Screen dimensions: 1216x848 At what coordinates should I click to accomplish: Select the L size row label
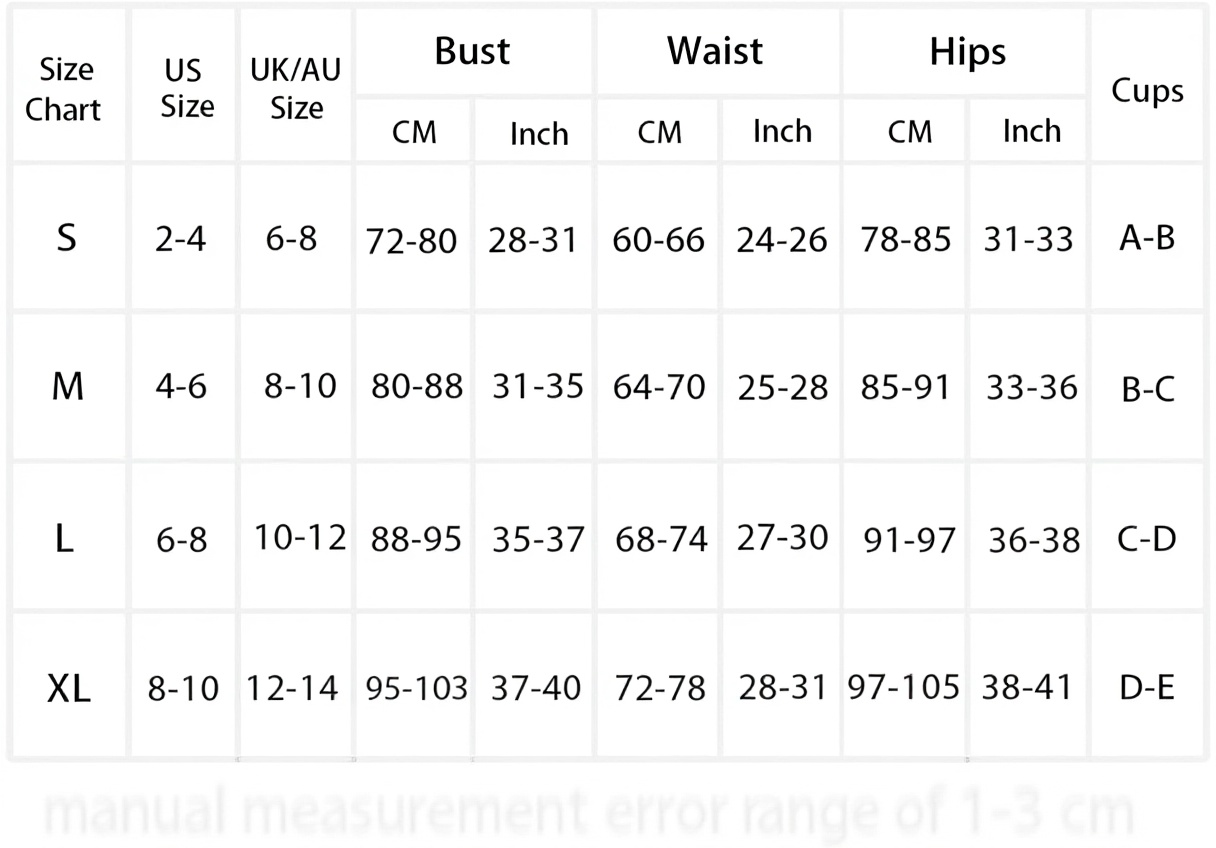[65, 539]
